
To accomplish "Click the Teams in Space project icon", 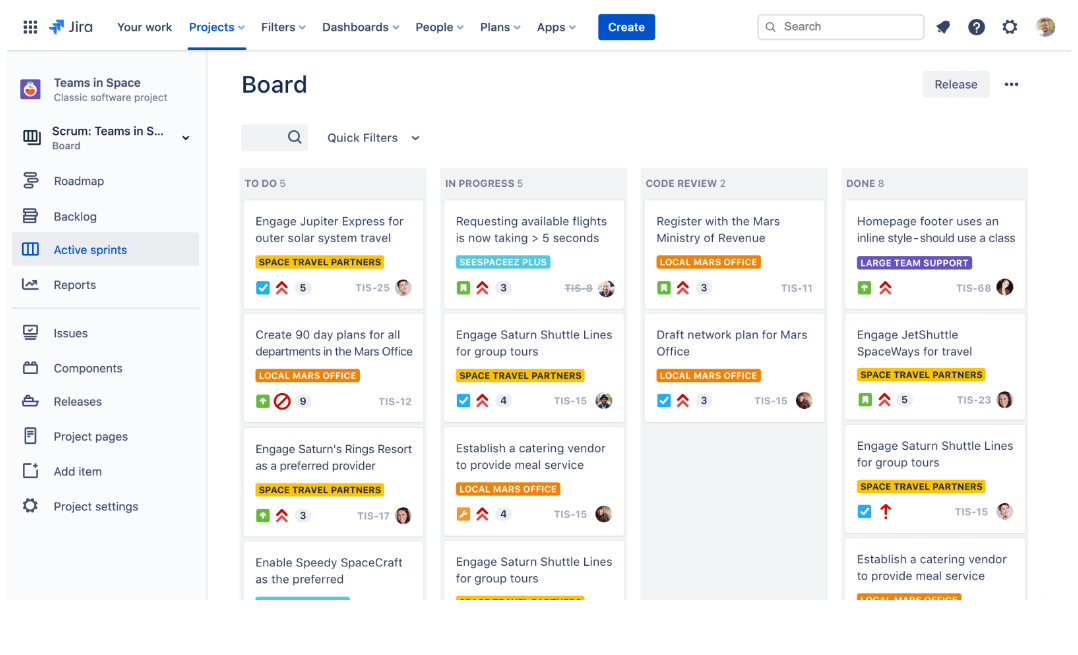I will point(30,89).
